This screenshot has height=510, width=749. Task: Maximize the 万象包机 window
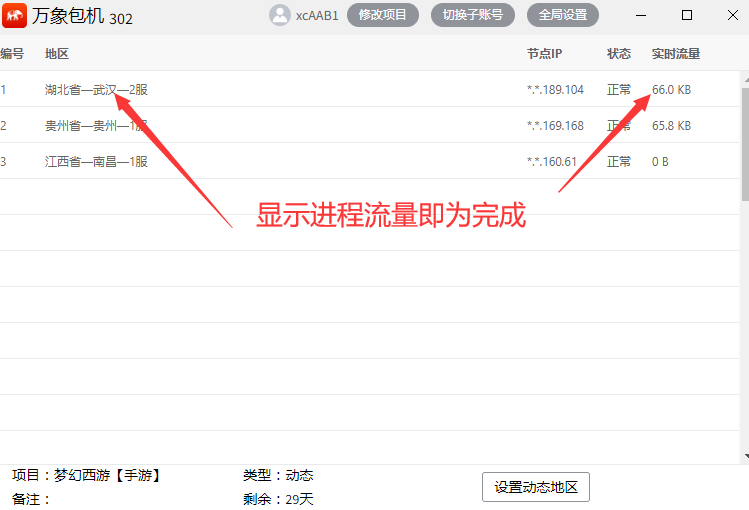pyautogui.click(x=686, y=15)
